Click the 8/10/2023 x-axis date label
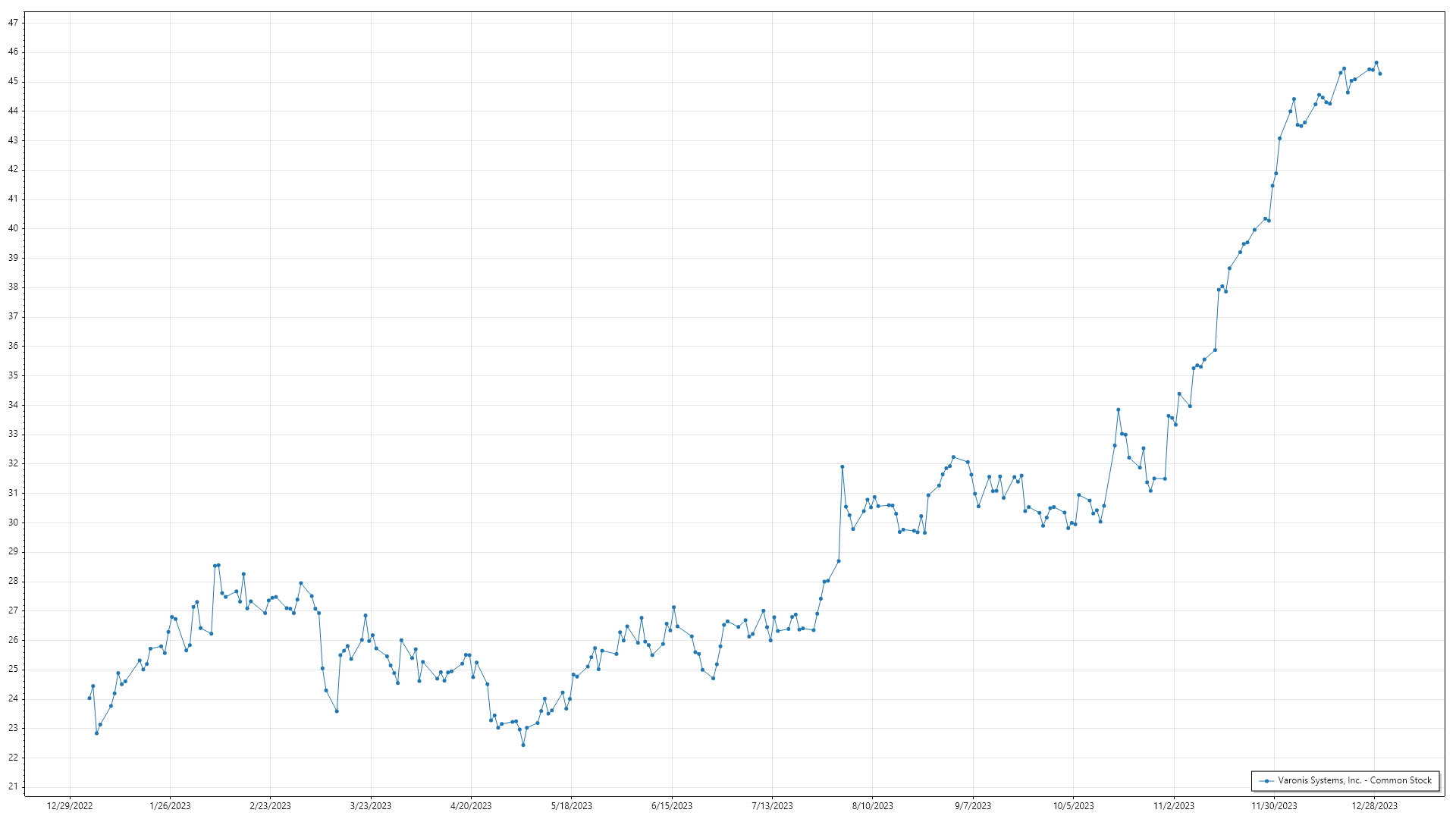This screenshot has height=819, width=1456. click(x=872, y=806)
